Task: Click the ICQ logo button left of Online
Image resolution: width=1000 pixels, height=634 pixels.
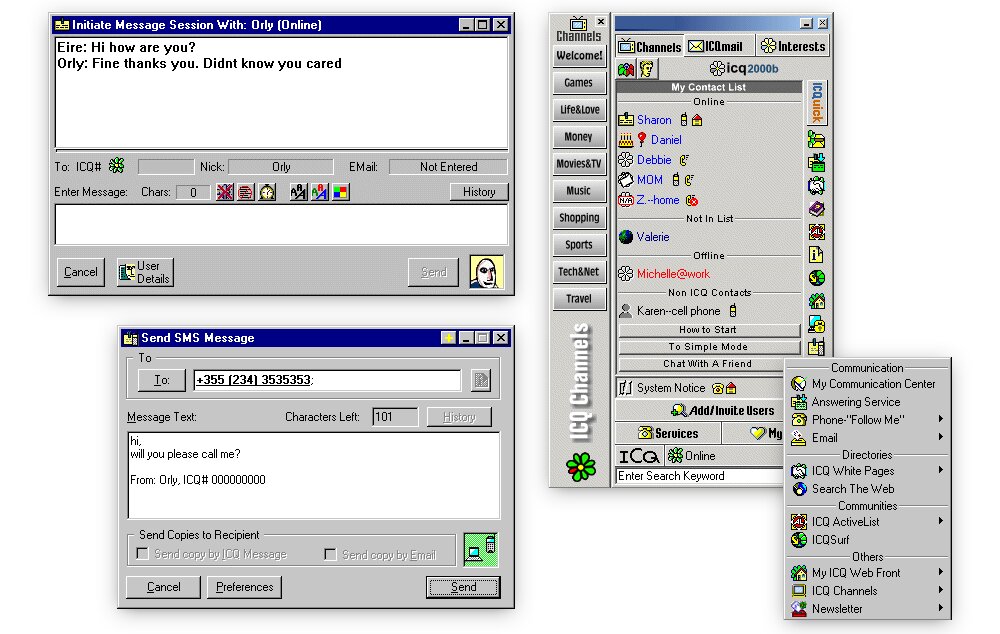Action: 639,455
